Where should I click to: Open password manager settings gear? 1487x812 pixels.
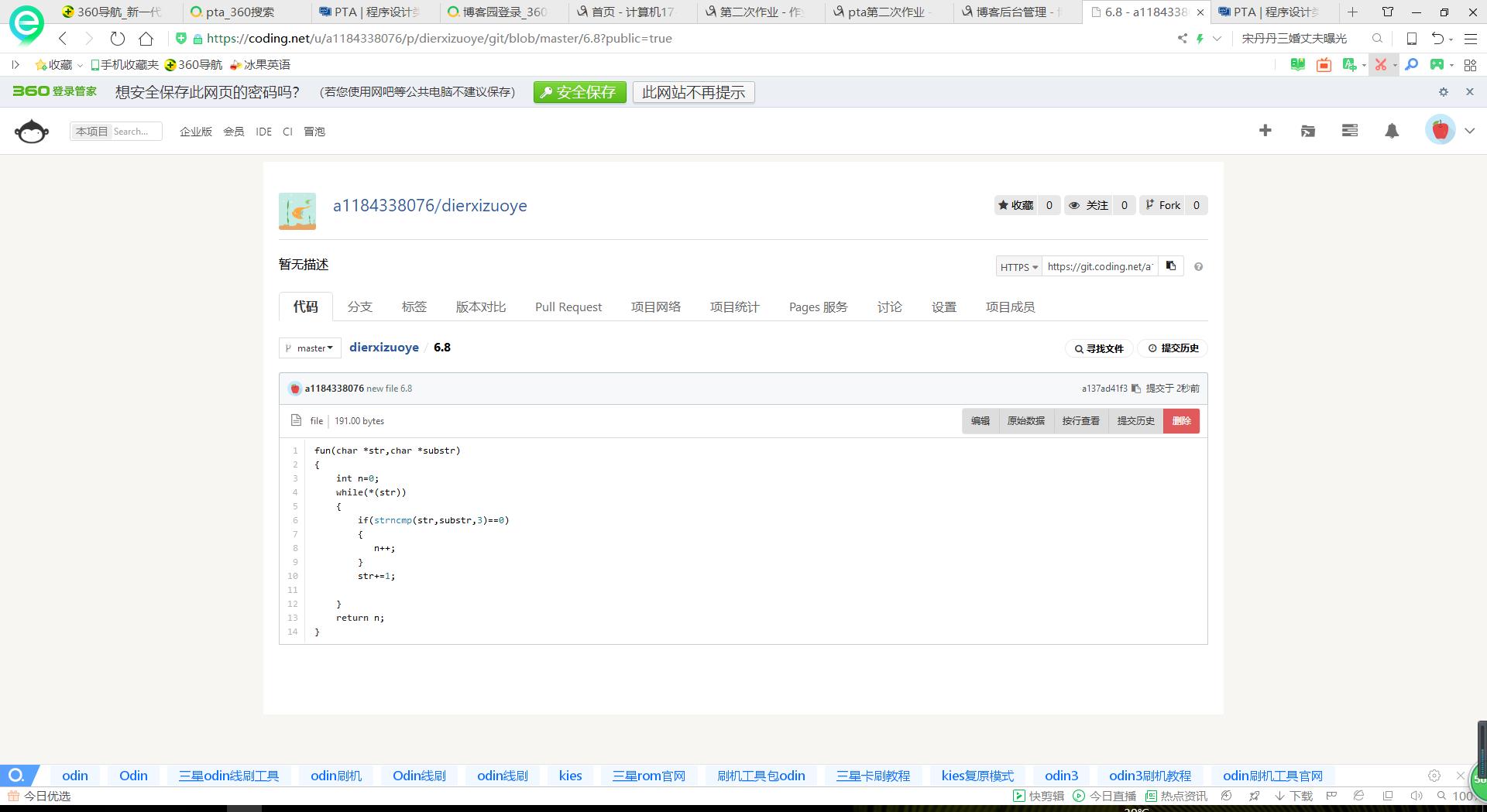pos(1444,92)
